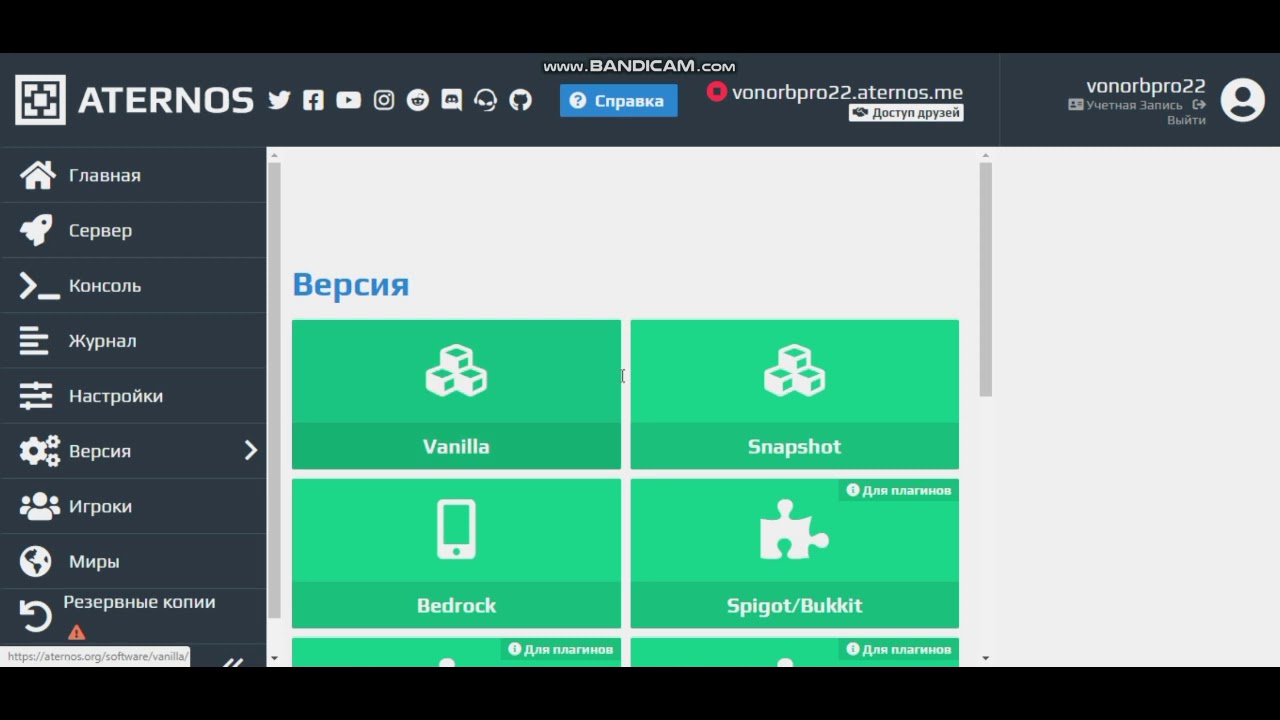The width and height of the screenshot is (1280, 720).
Task: Click the restore arrow icon for backups
Action: tap(36, 616)
